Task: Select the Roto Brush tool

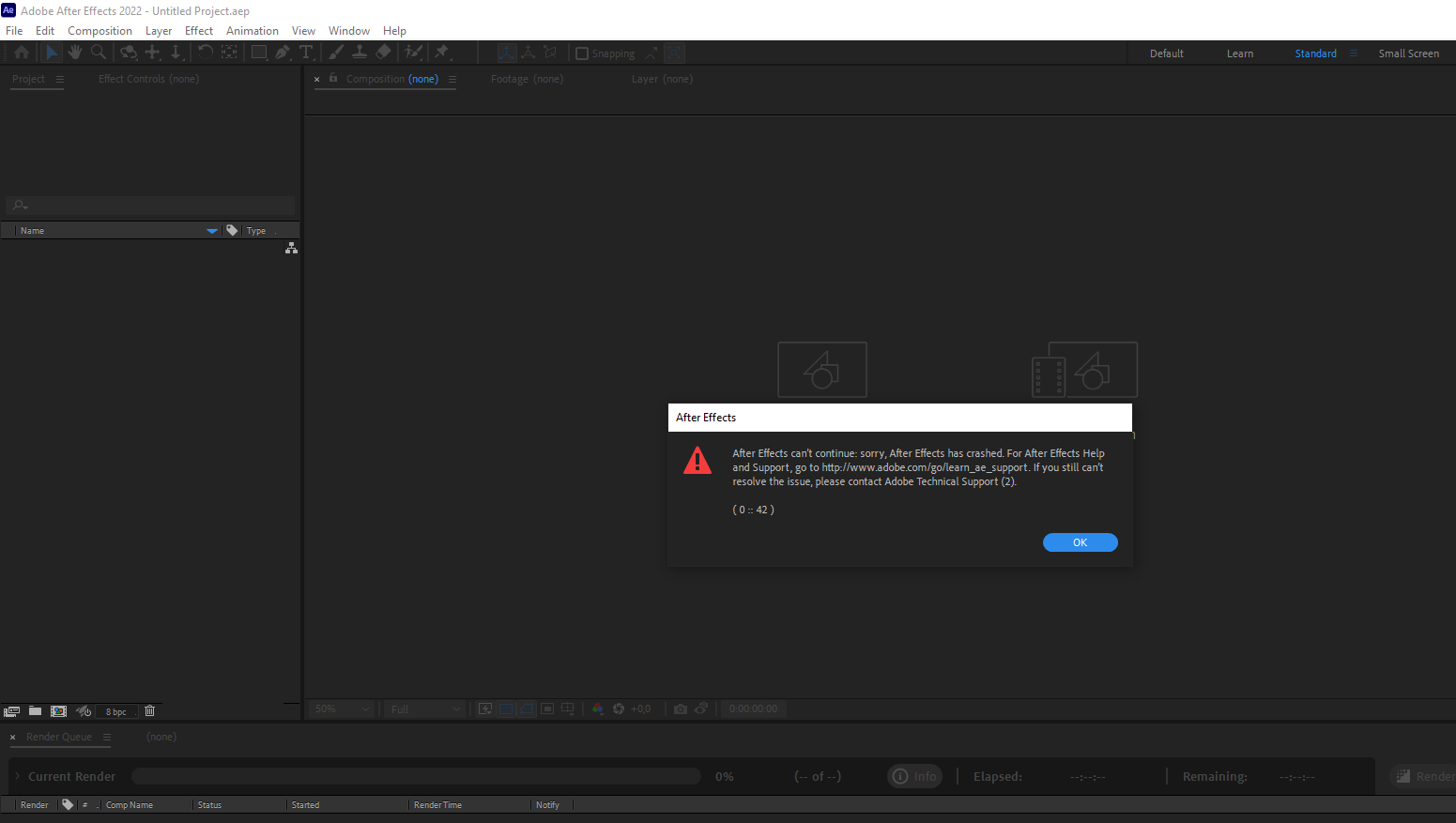Action: (413, 52)
